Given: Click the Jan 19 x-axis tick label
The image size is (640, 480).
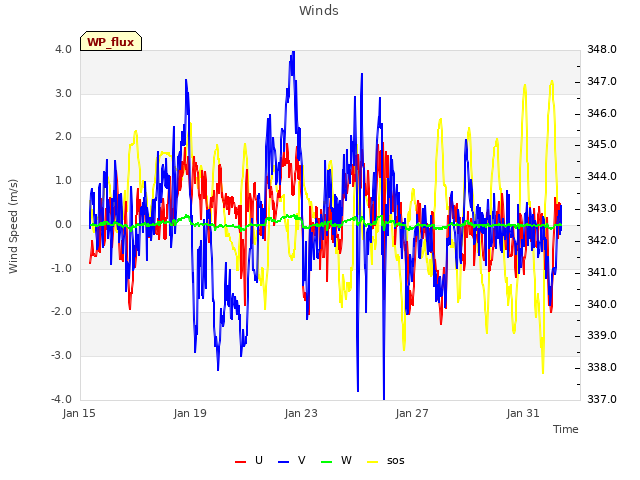Looking at the screenshot, I should [190, 413].
